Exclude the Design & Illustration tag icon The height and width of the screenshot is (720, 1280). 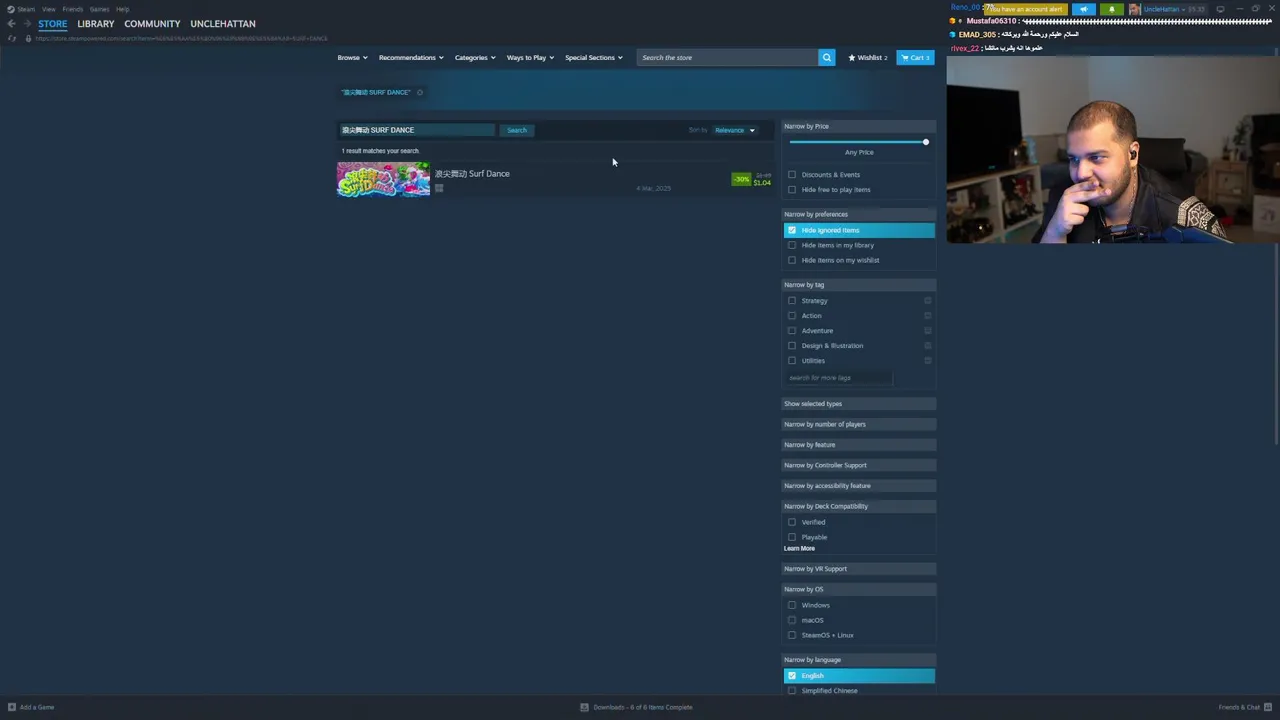[x=928, y=346]
